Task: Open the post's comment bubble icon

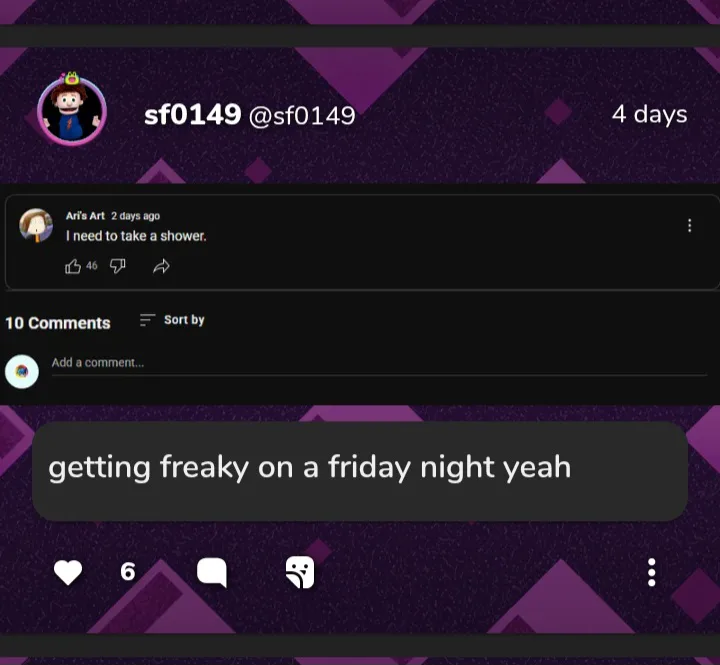Action: point(212,572)
